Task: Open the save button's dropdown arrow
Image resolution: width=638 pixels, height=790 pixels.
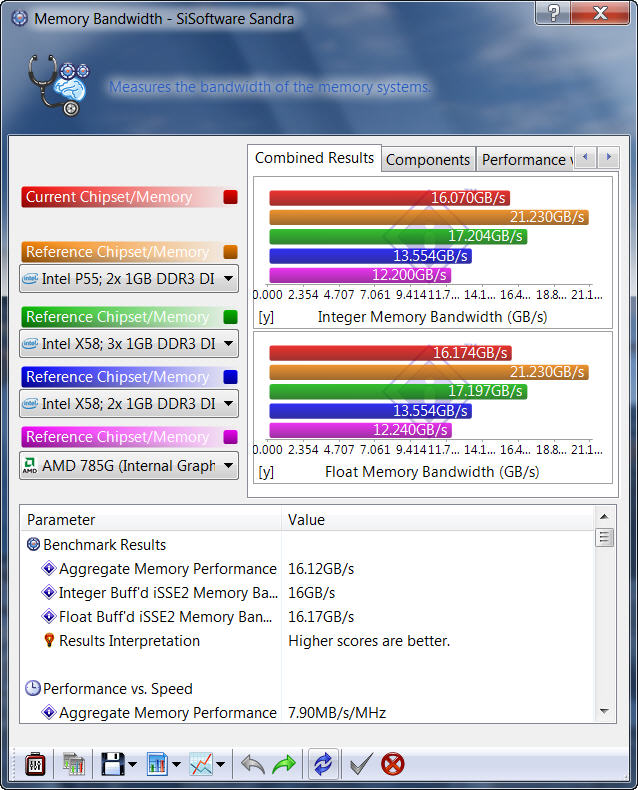Action: point(133,765)
